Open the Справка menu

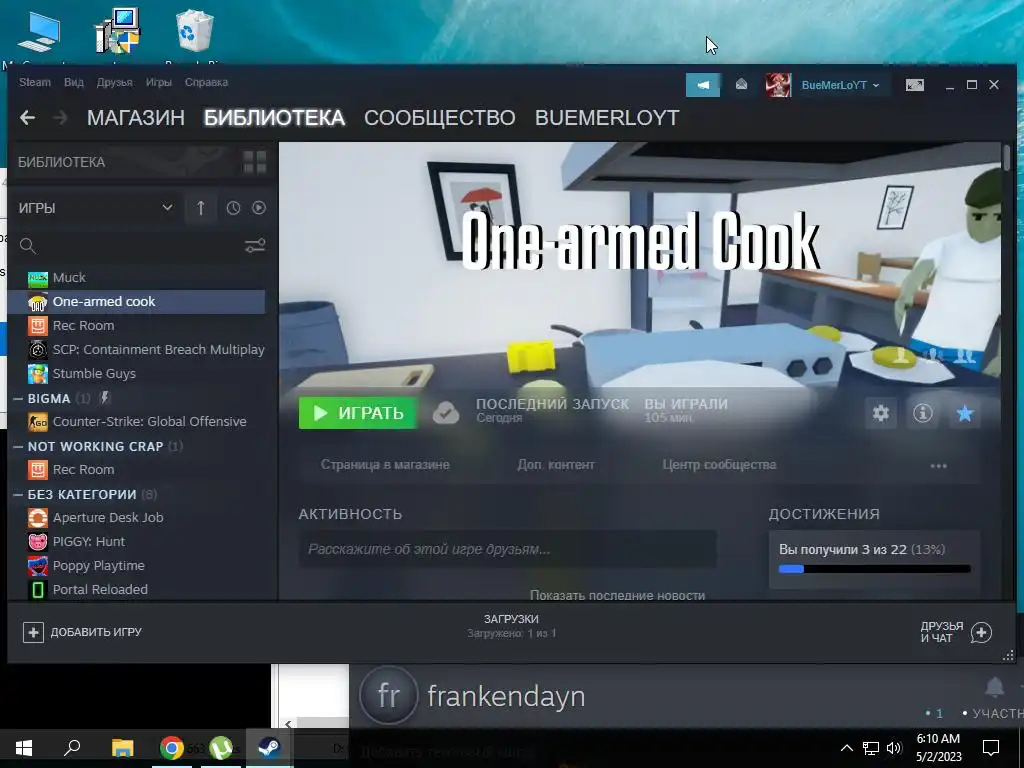click(206, 82)
